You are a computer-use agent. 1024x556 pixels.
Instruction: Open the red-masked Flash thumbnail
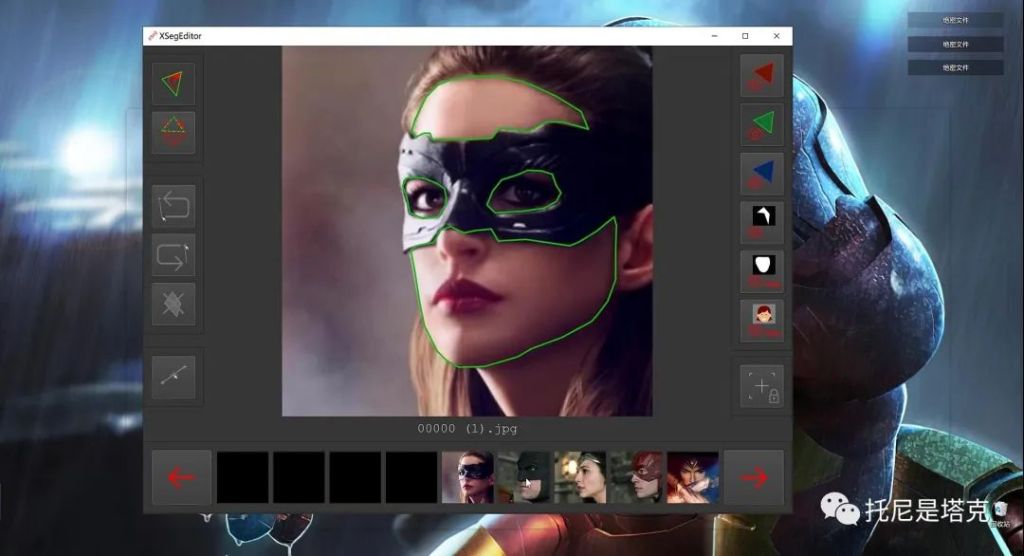click(636, 478)
